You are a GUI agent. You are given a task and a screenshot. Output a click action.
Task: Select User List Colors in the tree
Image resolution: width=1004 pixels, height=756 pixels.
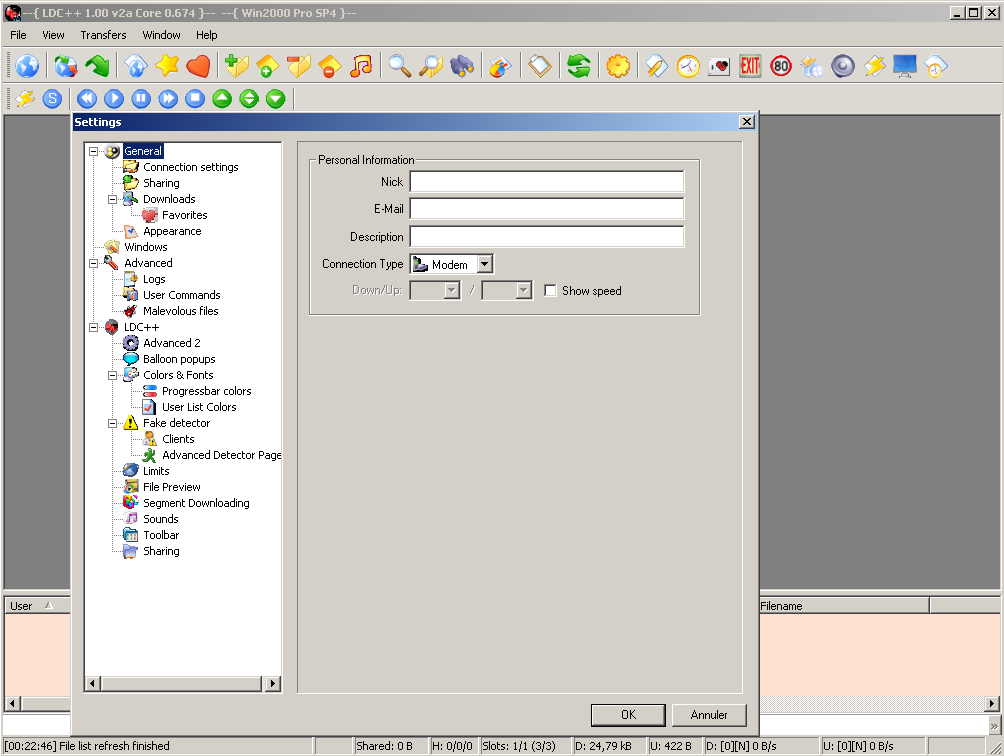[198, 407]
